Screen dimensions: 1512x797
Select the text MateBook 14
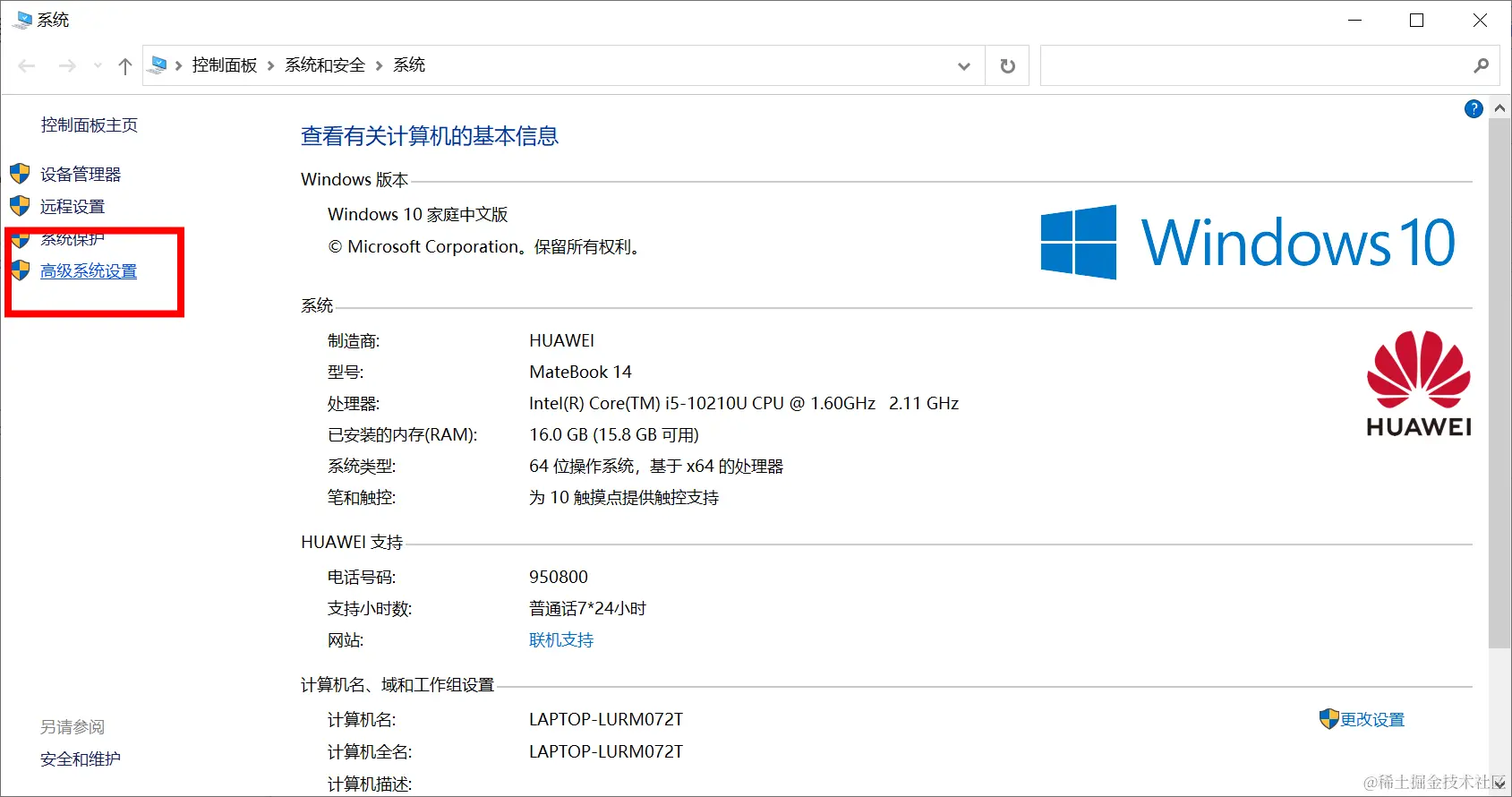pos(580,372)
